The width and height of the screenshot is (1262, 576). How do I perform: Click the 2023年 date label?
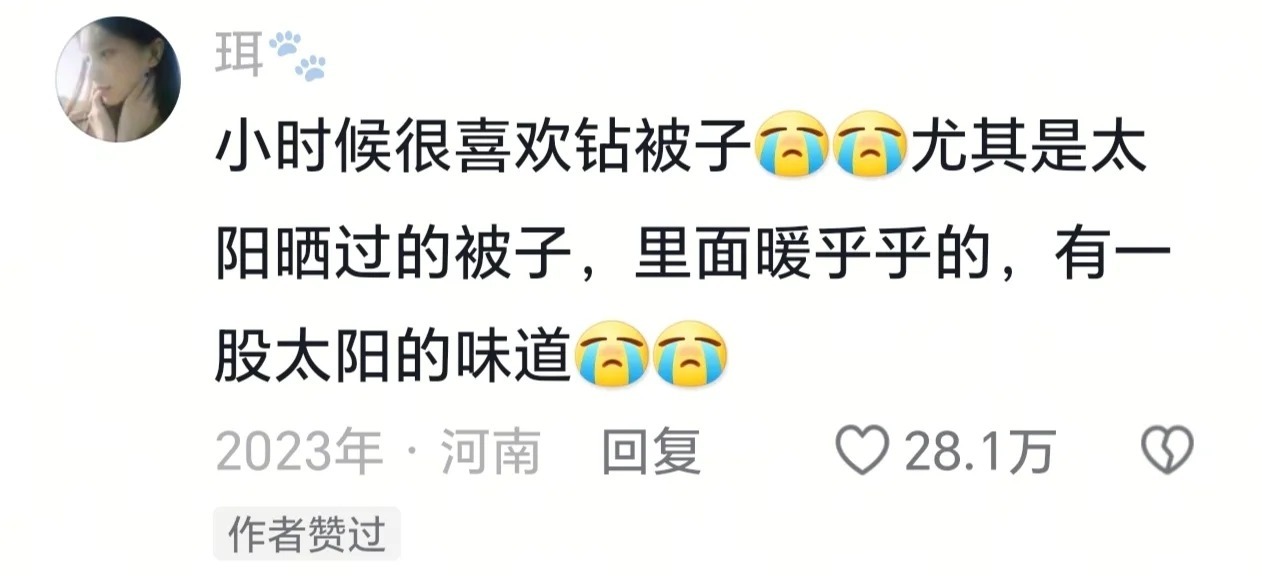coord(300,452)
